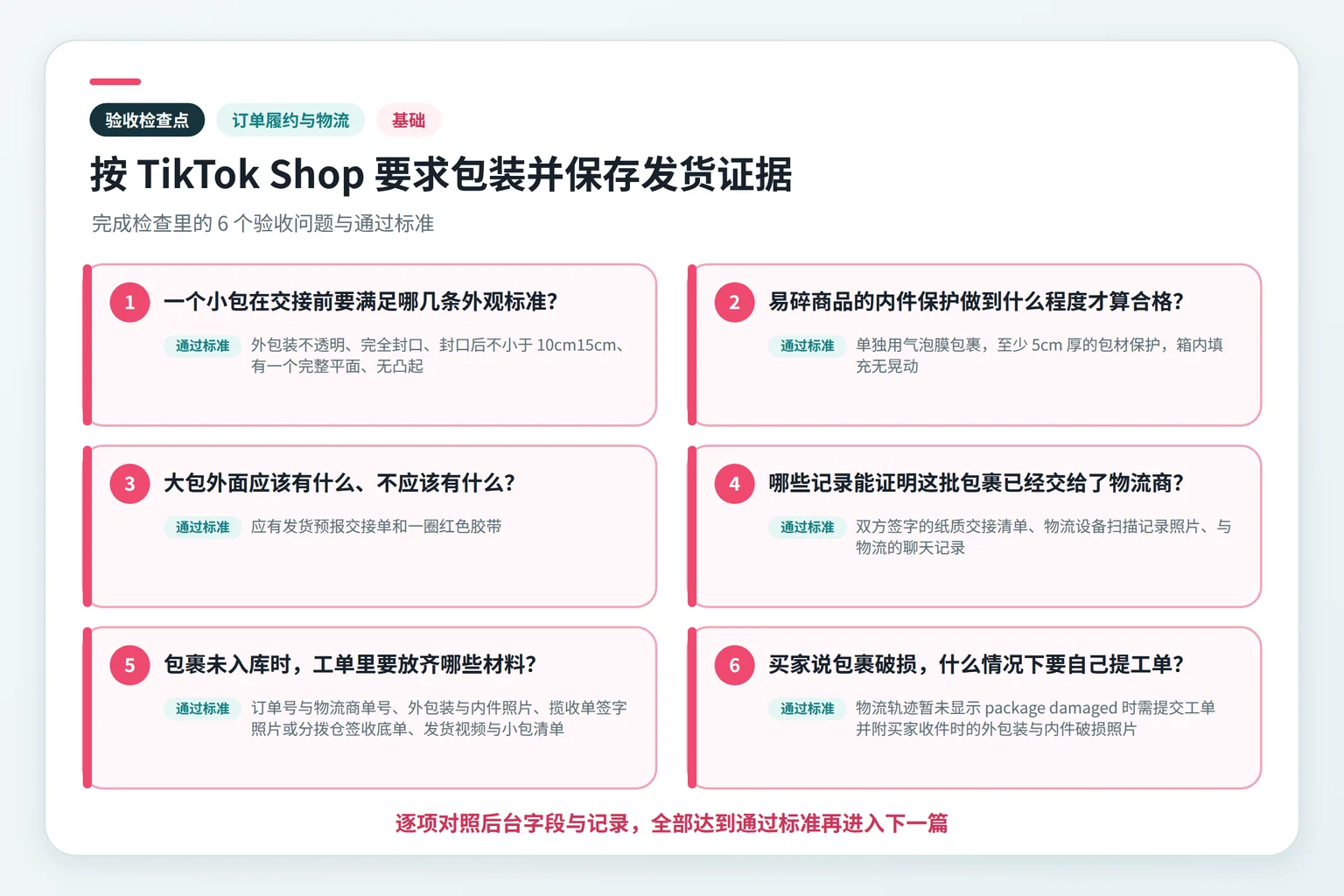Click the 基础 level tag
Image resolution: width=1344 pixels, height=896 pixels.
tap(409, 120)
